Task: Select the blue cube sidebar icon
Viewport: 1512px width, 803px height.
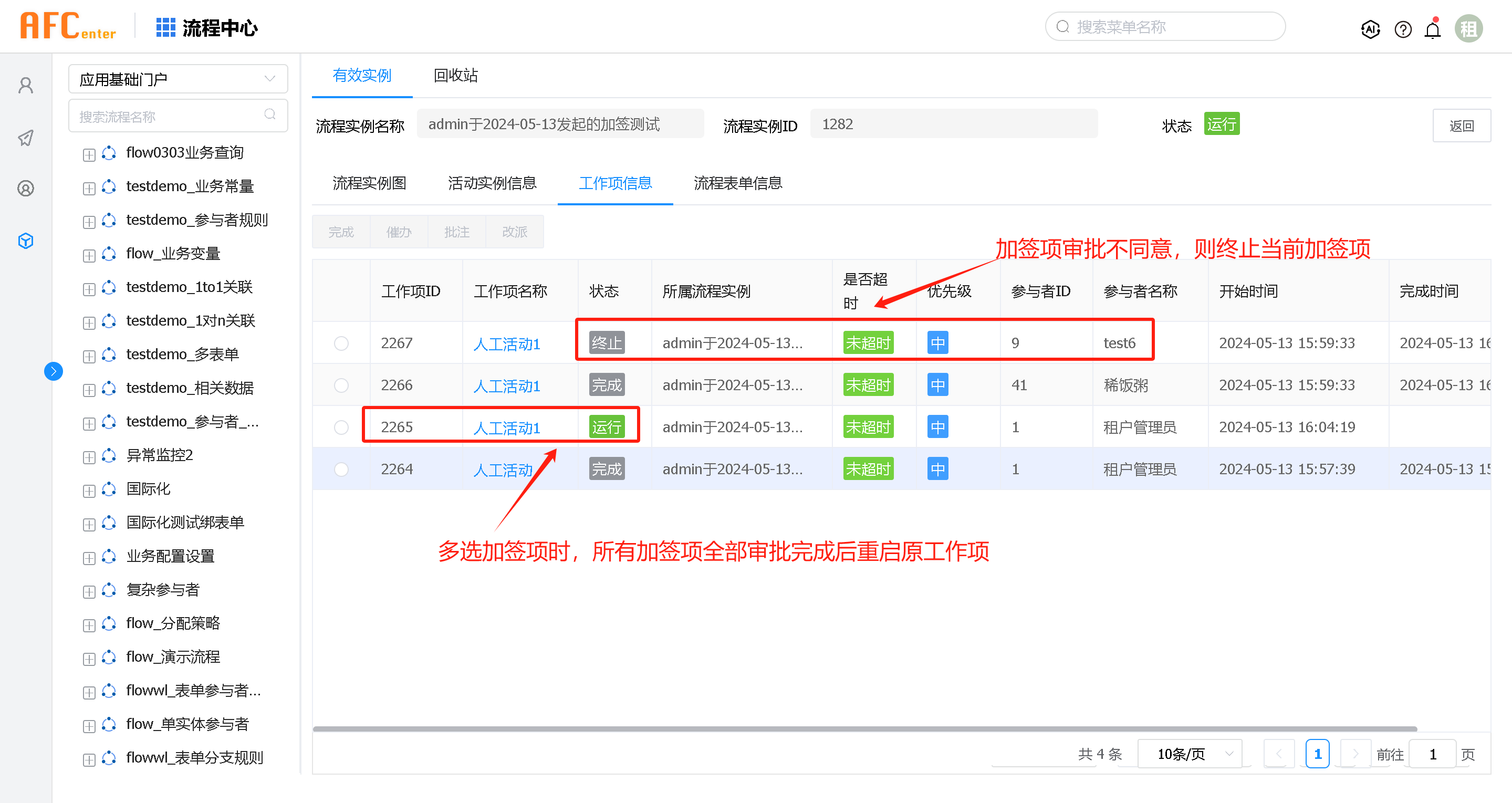Action: point(26,241)
